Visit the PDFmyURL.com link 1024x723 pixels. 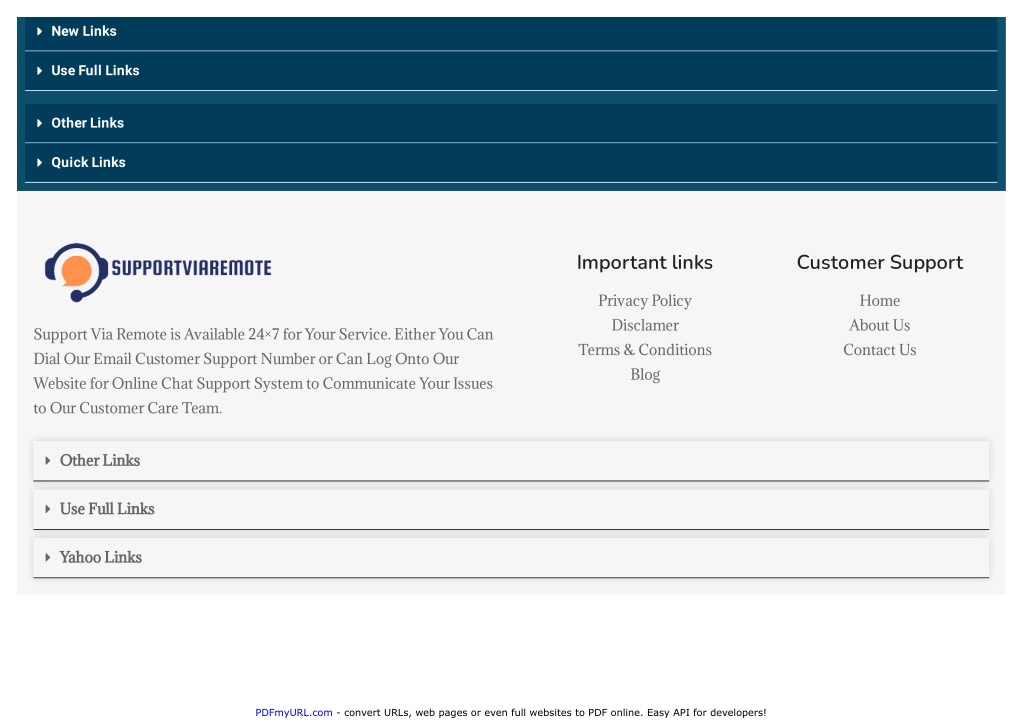tap(293, 713)
